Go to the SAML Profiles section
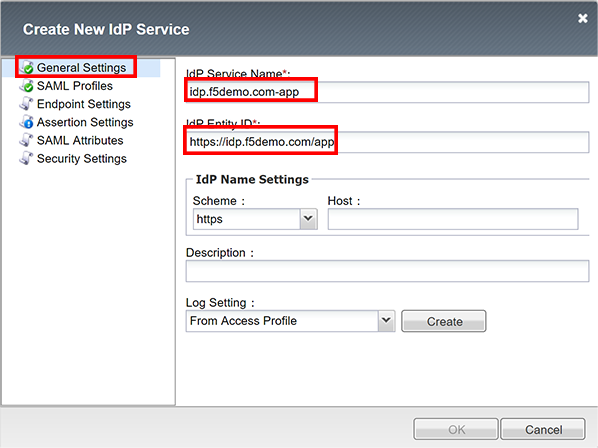 [x=75, y=86]
